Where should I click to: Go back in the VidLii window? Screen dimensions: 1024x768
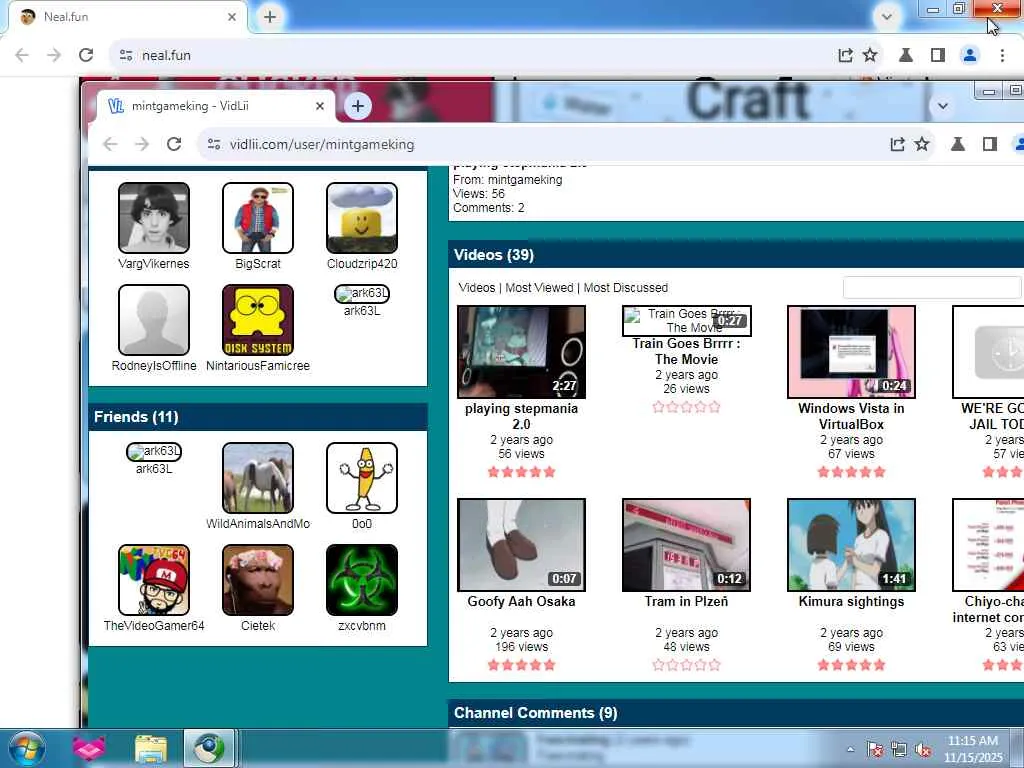(110, 144)
